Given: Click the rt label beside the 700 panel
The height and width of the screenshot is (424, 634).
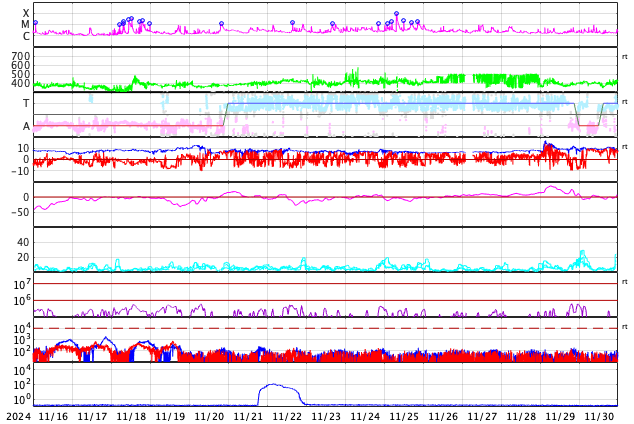Looking at the screenshot, I should pyautogui.click(x=625, y=57).
